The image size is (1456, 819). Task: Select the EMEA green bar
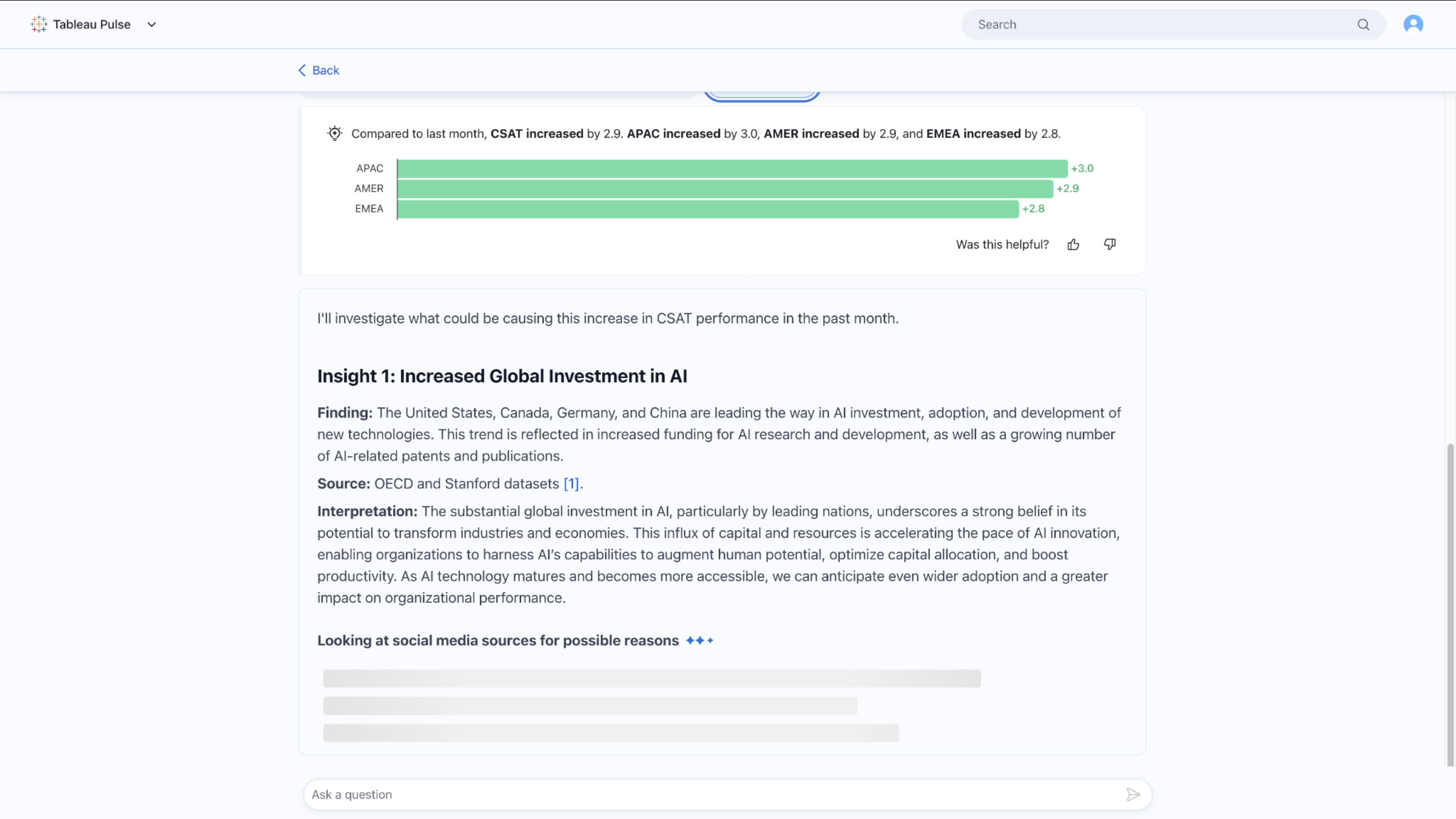click(708, 209)
